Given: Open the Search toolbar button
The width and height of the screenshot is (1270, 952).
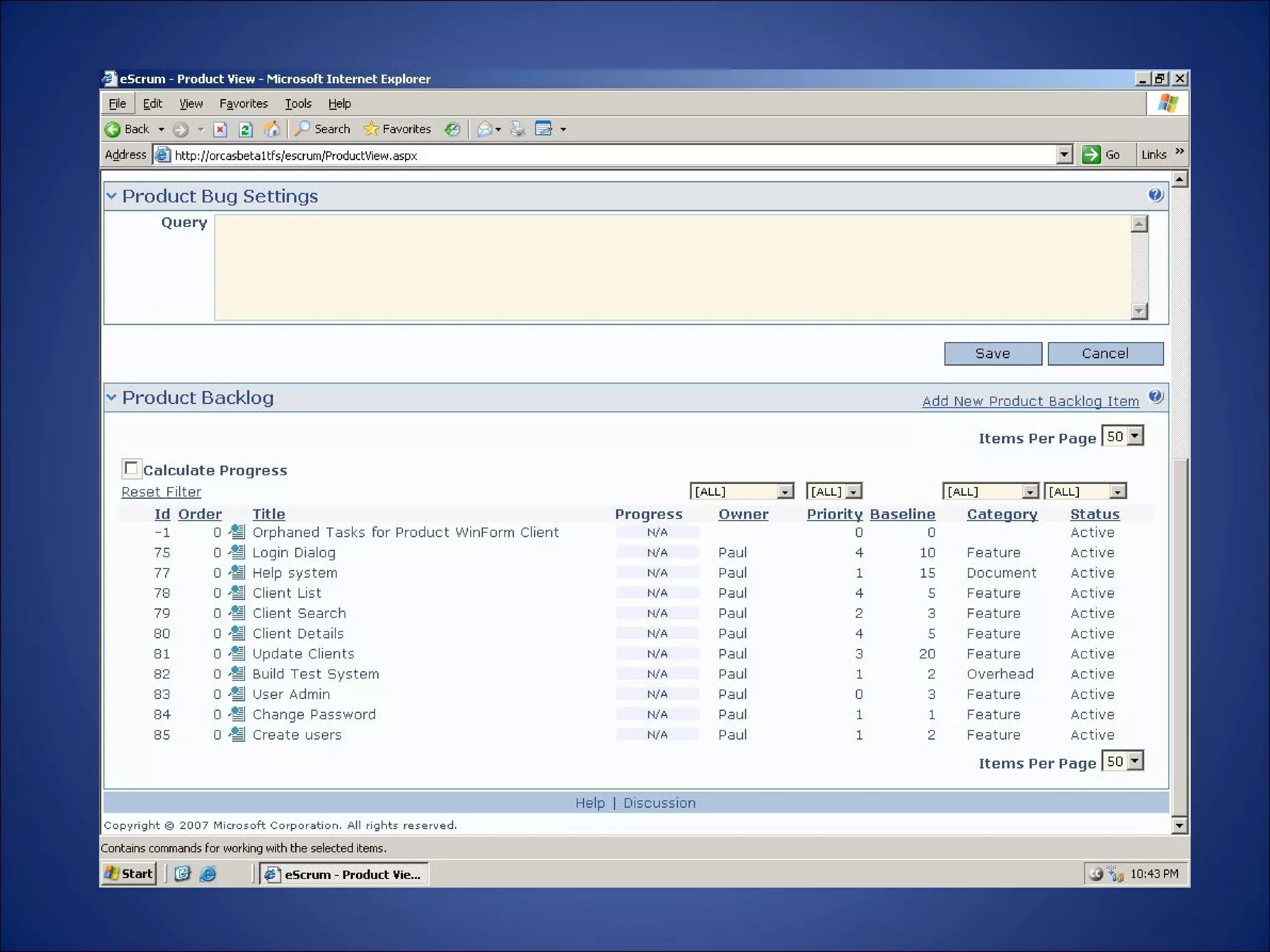Looking at the screenshot, I should [322, 129].
